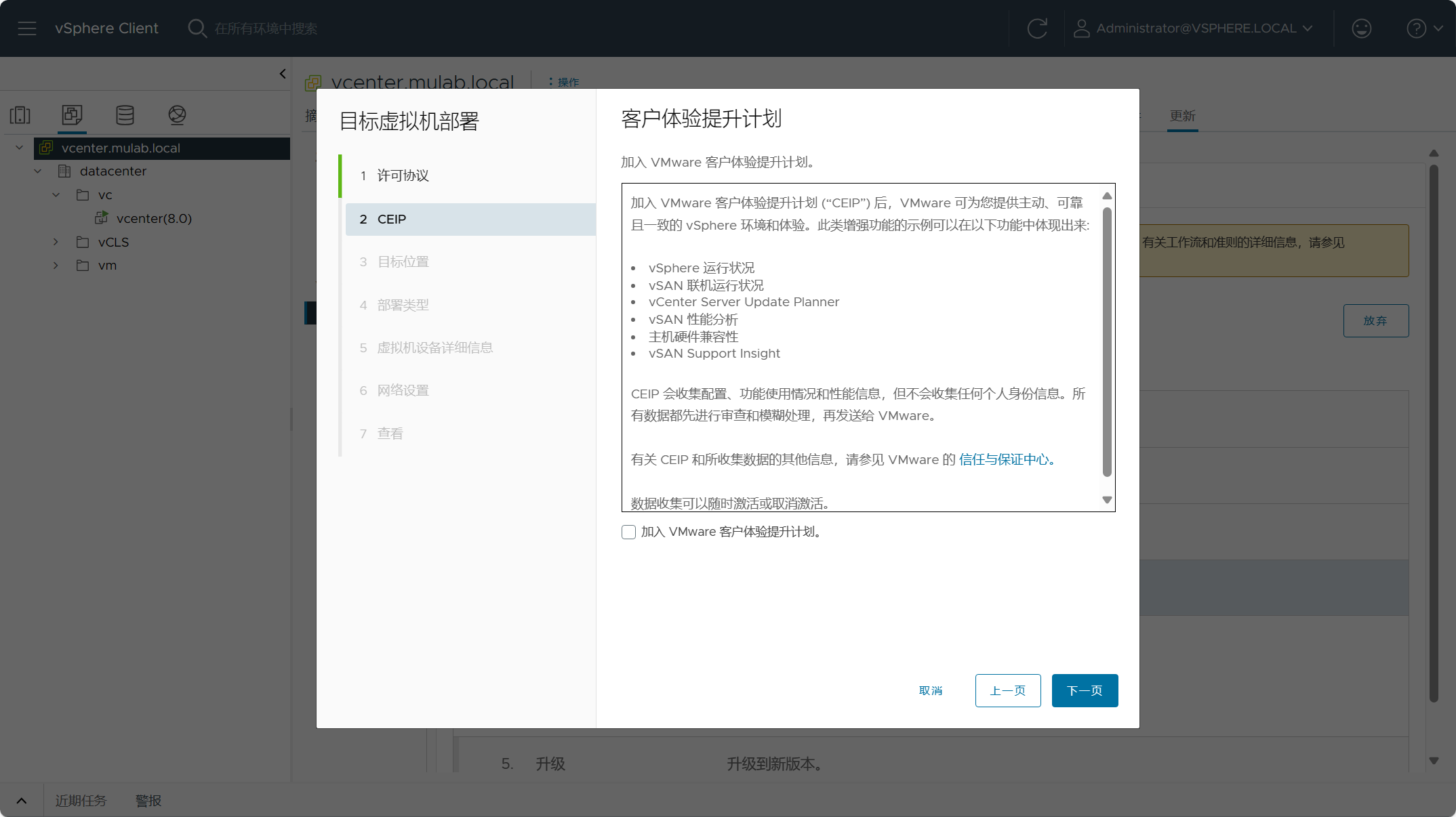Viewport: 1456px width, 817px height.
Task: Collapse the vc folder node
Action: point(56,195)
